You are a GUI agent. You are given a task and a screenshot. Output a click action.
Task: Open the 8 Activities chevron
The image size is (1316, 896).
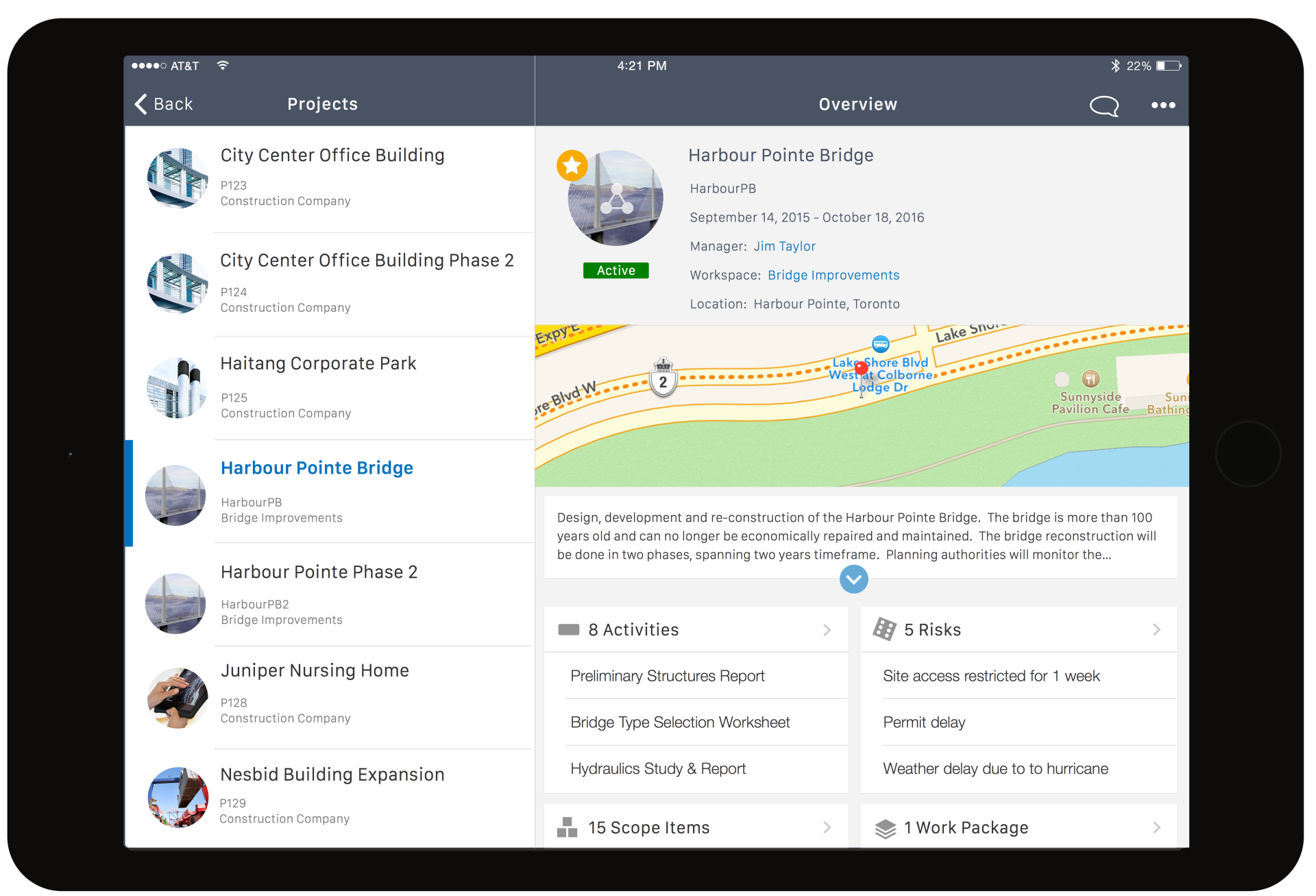[827, 629]
